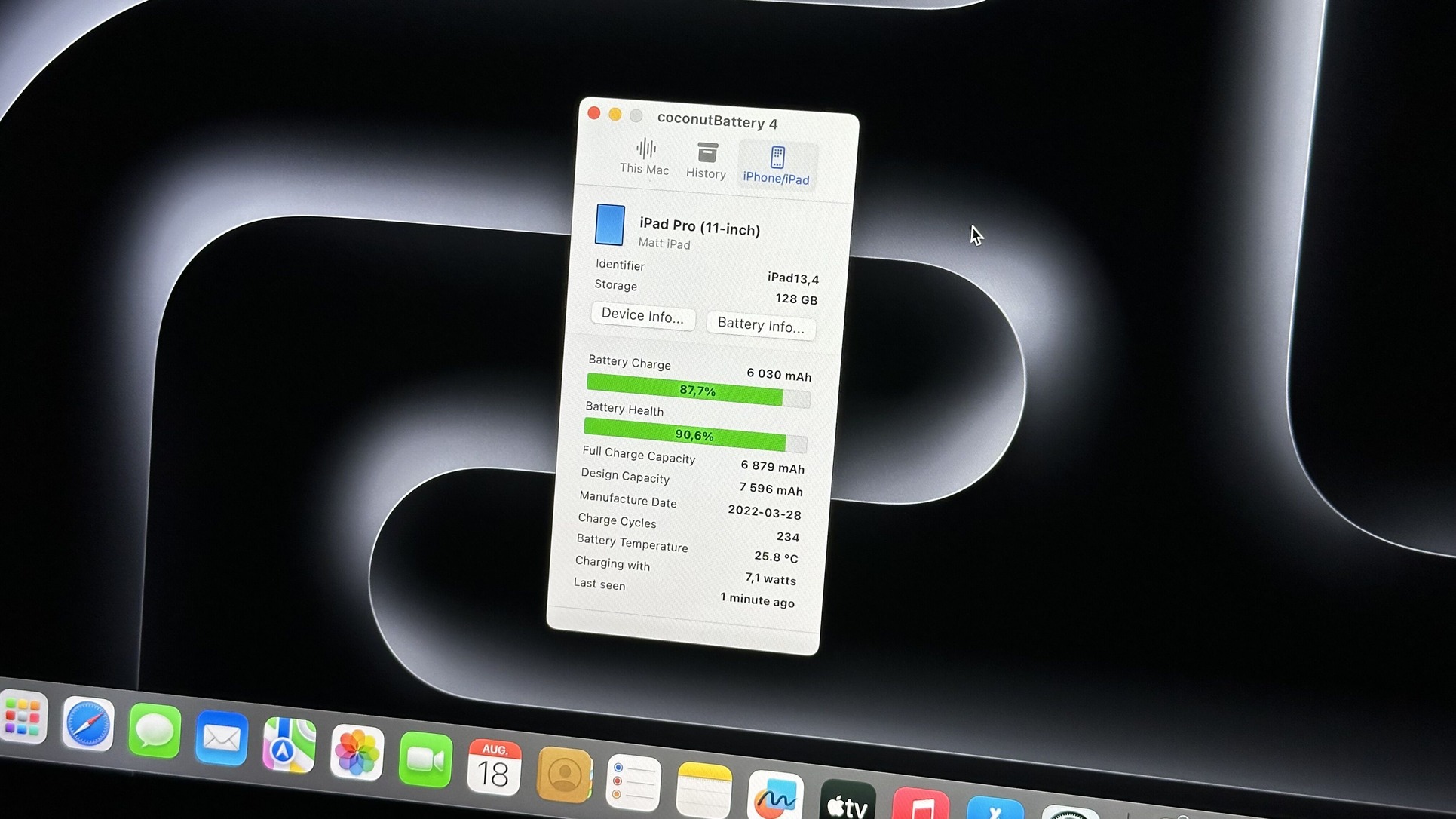Start FaceTime from the dock
Screen dimensions: 1456x819
[425, 760]
